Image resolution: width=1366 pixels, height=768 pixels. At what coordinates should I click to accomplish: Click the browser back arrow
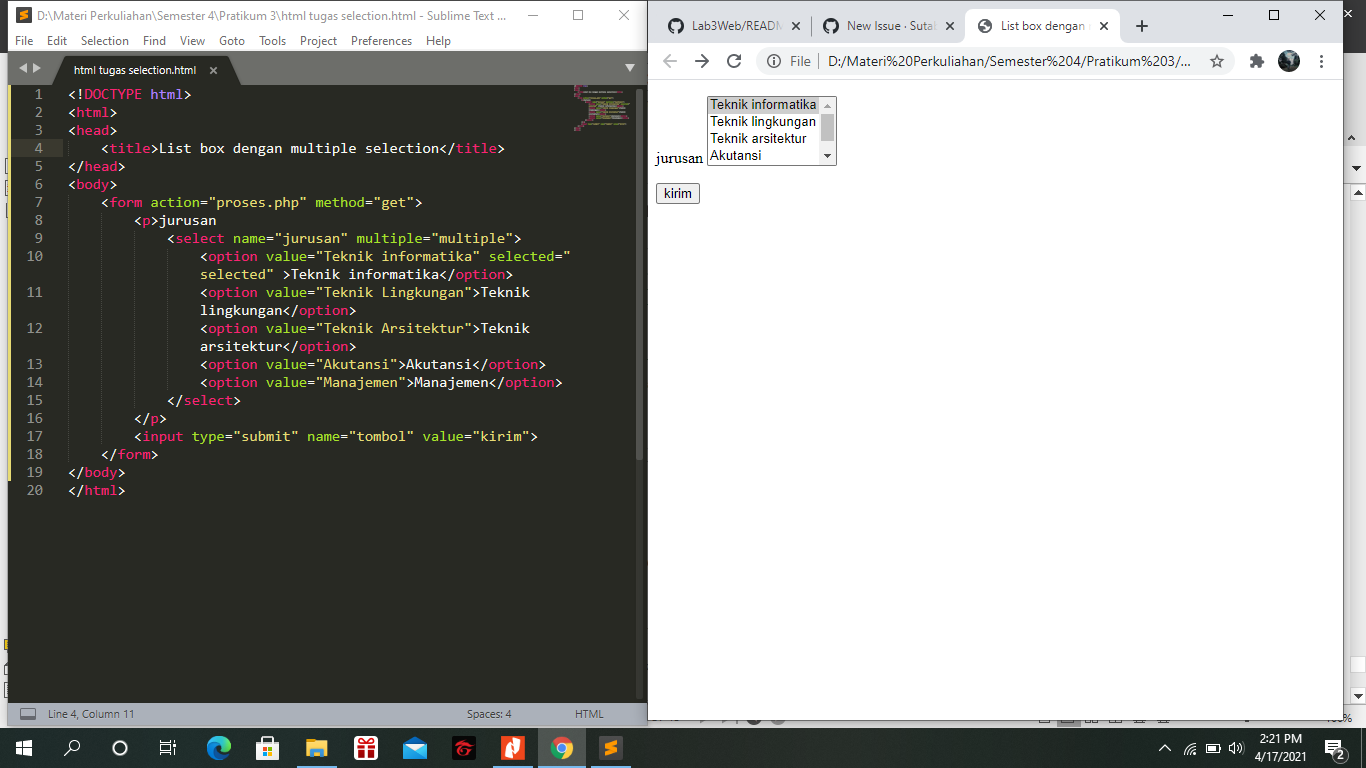click(x=669, y=61)
